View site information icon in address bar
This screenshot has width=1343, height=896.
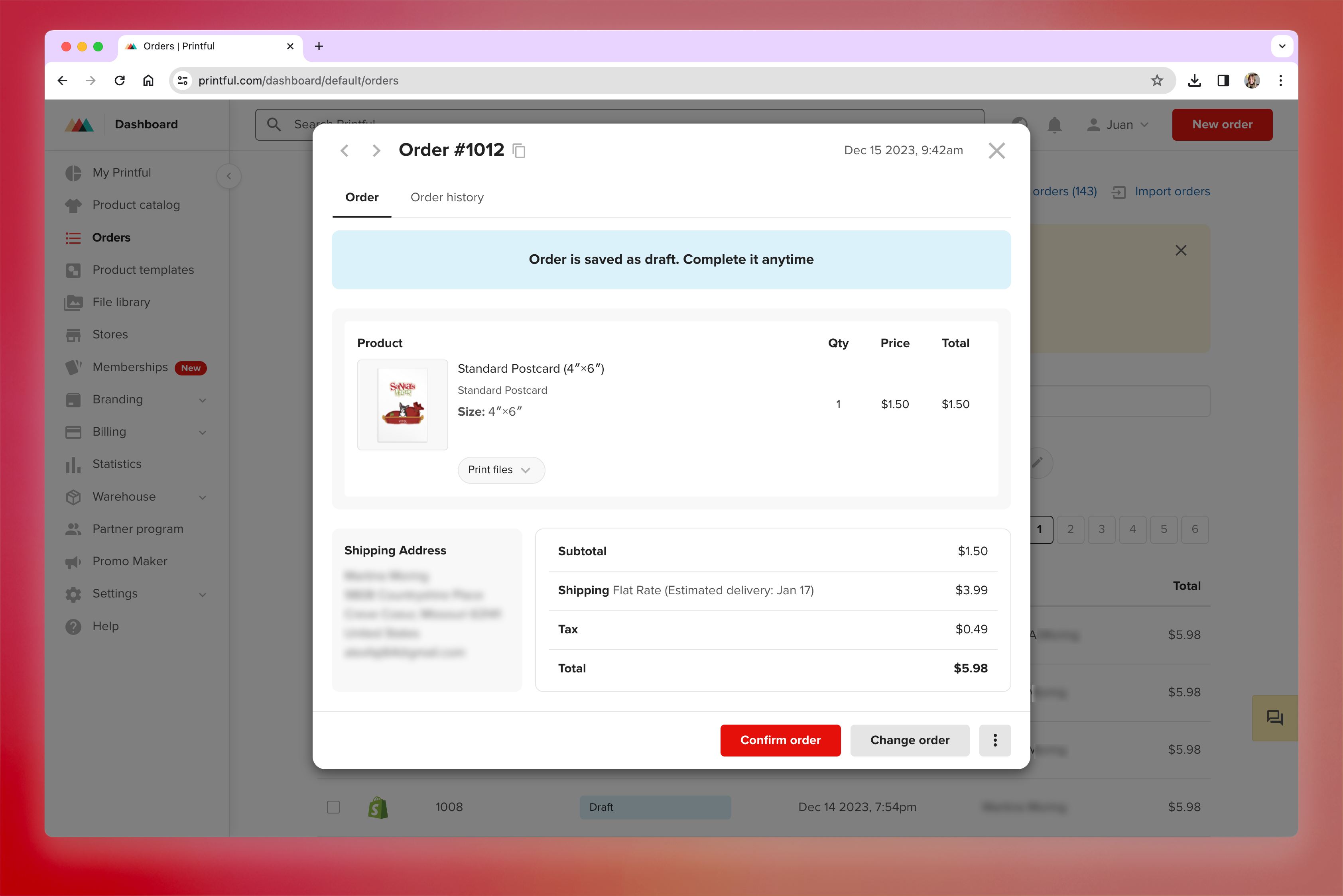(x=182, y=81)
